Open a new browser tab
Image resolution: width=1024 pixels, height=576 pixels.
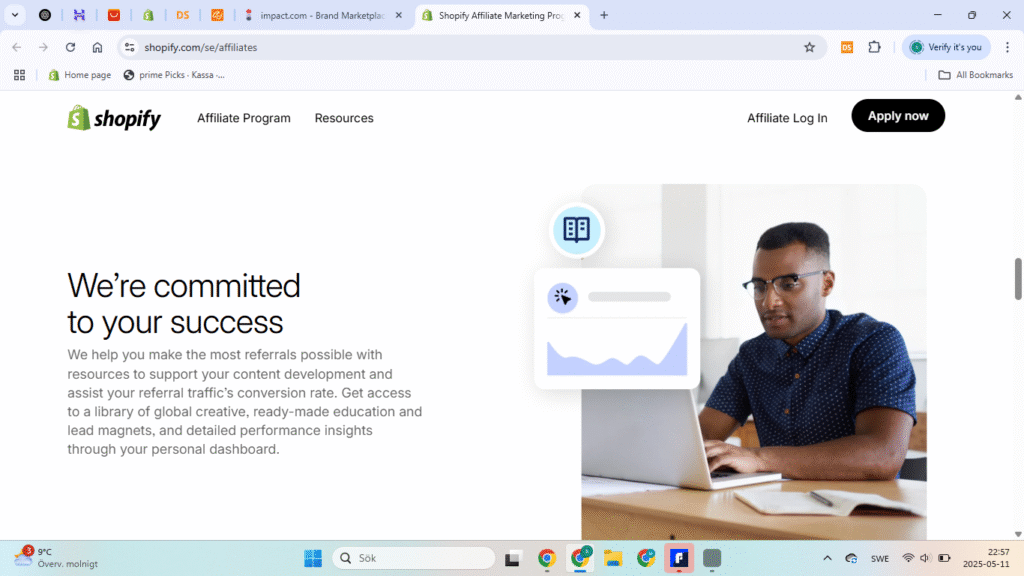pos(604,15)
